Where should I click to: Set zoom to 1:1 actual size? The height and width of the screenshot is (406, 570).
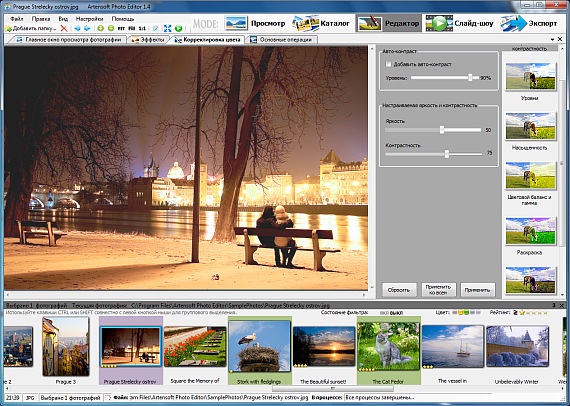click(142, 28)
